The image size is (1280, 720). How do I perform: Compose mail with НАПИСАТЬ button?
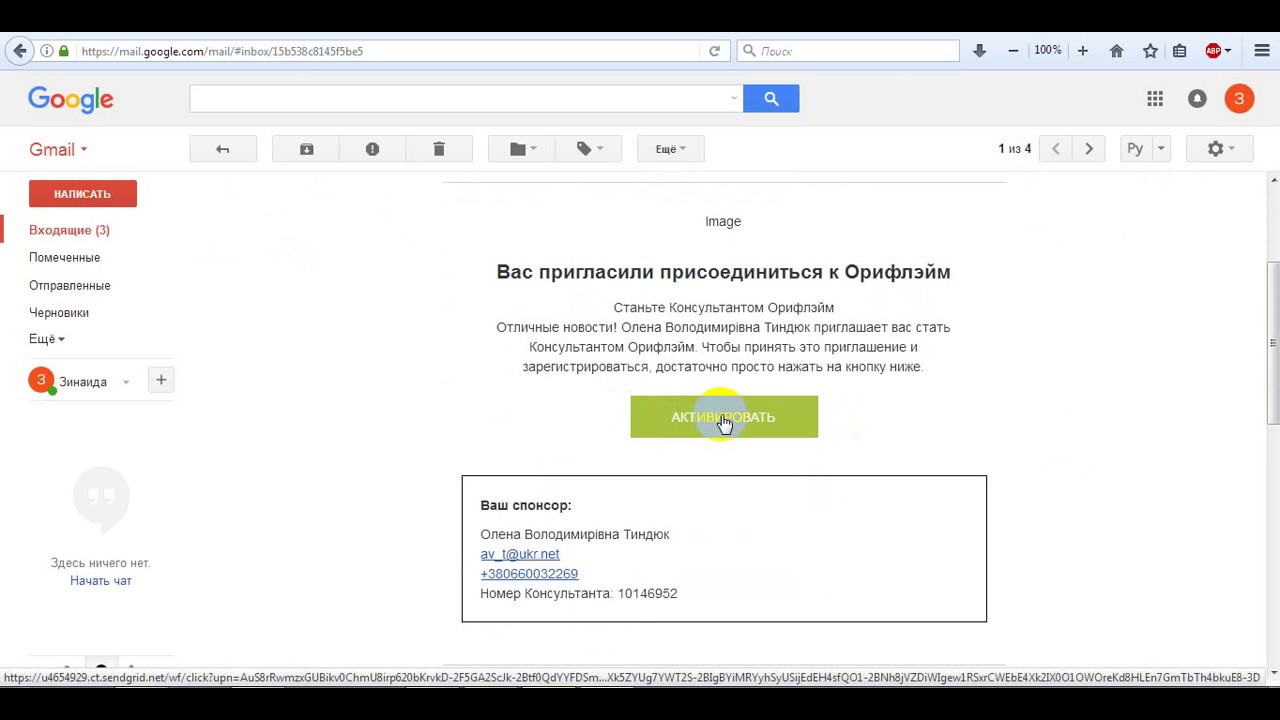(x=83, y=194)
